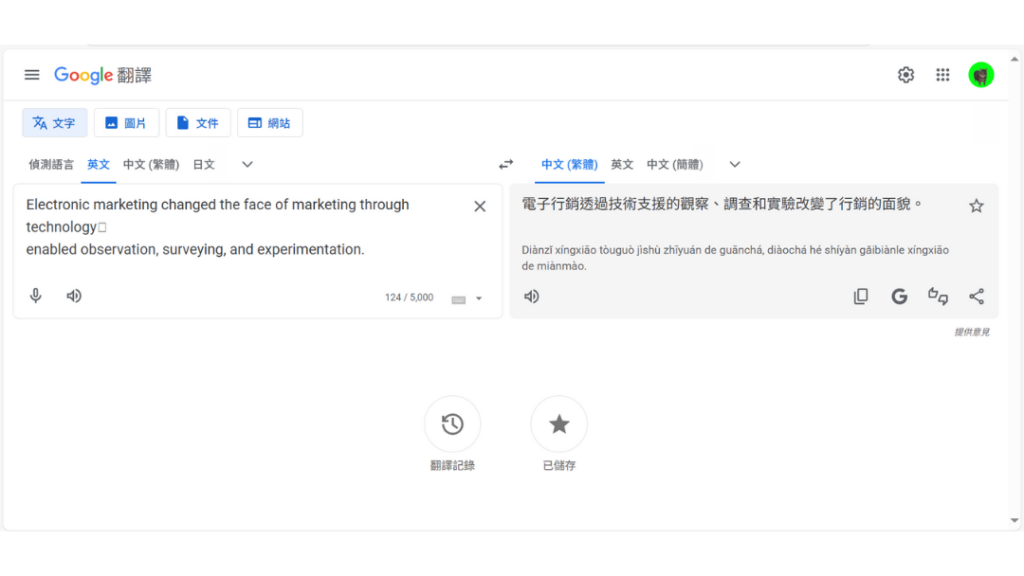This screenshot has width=1024, height=576.
Task: Share the translation
Action: pos(976,296)
